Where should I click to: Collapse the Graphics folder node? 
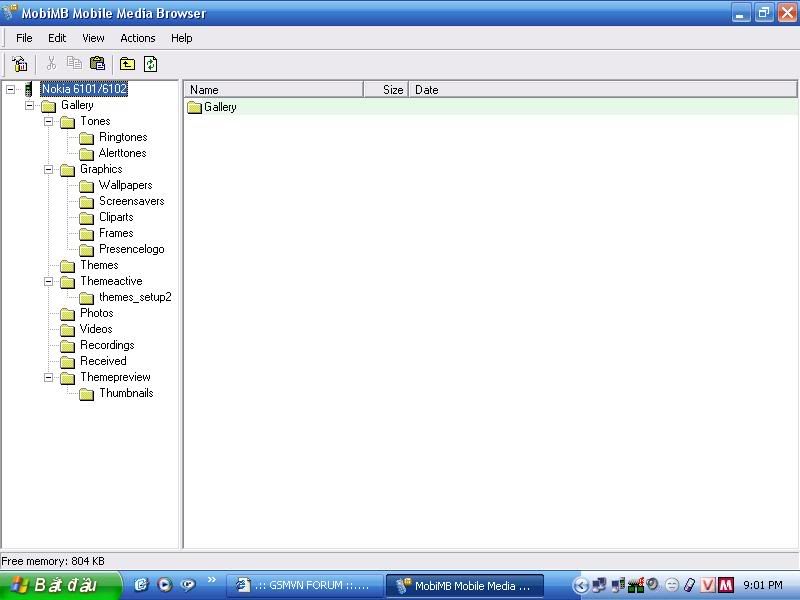(x=48, y=169)
